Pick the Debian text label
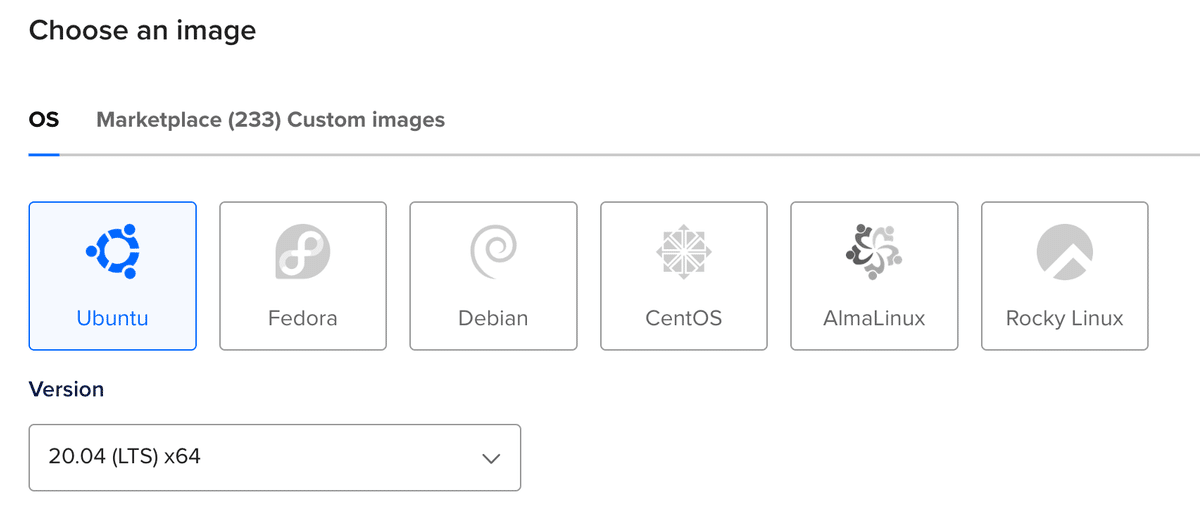Viewport: 1200px width, 521px height. click(x=493, y=319)
